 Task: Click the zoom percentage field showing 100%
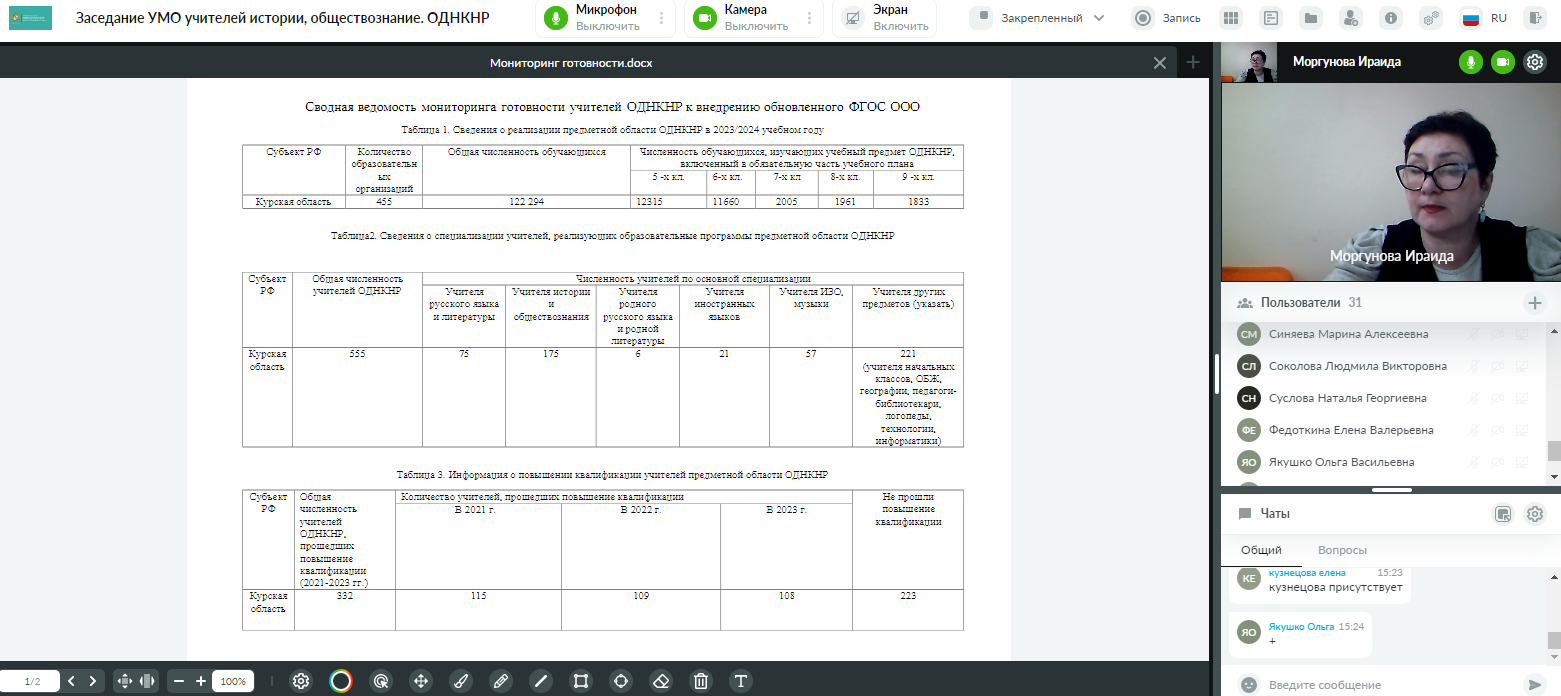click(233, 681)
